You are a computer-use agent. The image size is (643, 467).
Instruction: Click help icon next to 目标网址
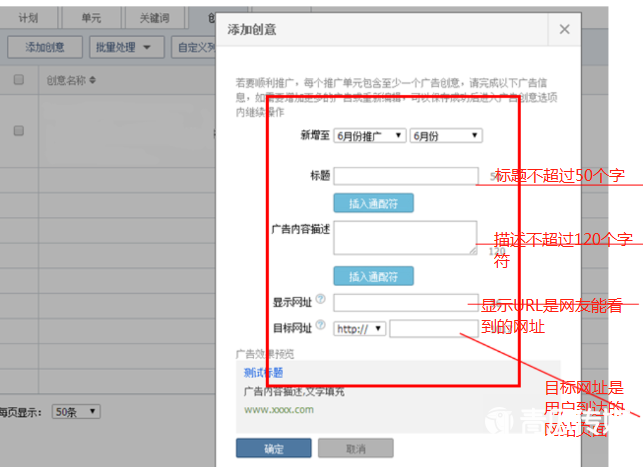point(321,326)
